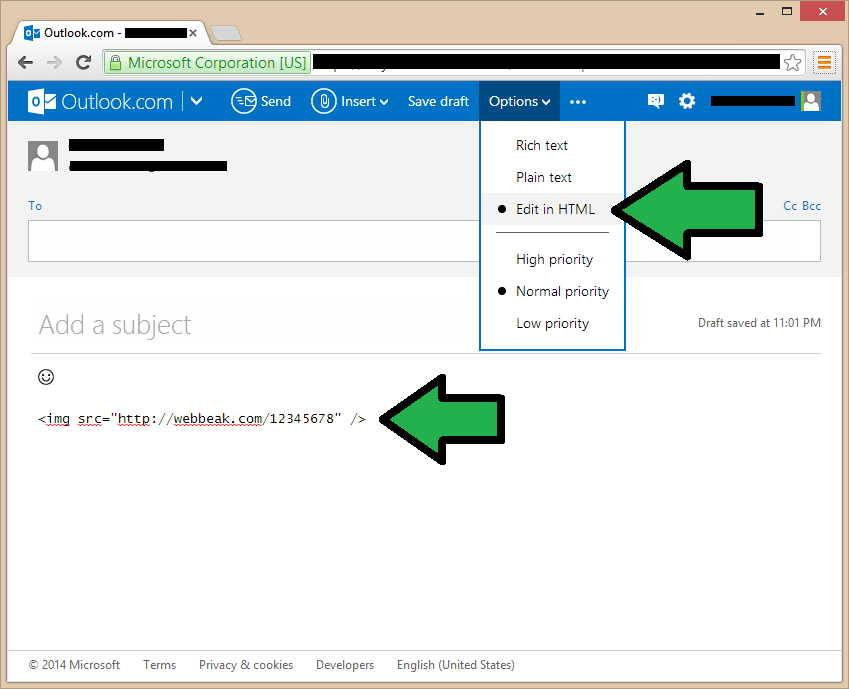Minimize the browser window
The width and height of the screenshot is (849, 689).
[x=760, y=12]
